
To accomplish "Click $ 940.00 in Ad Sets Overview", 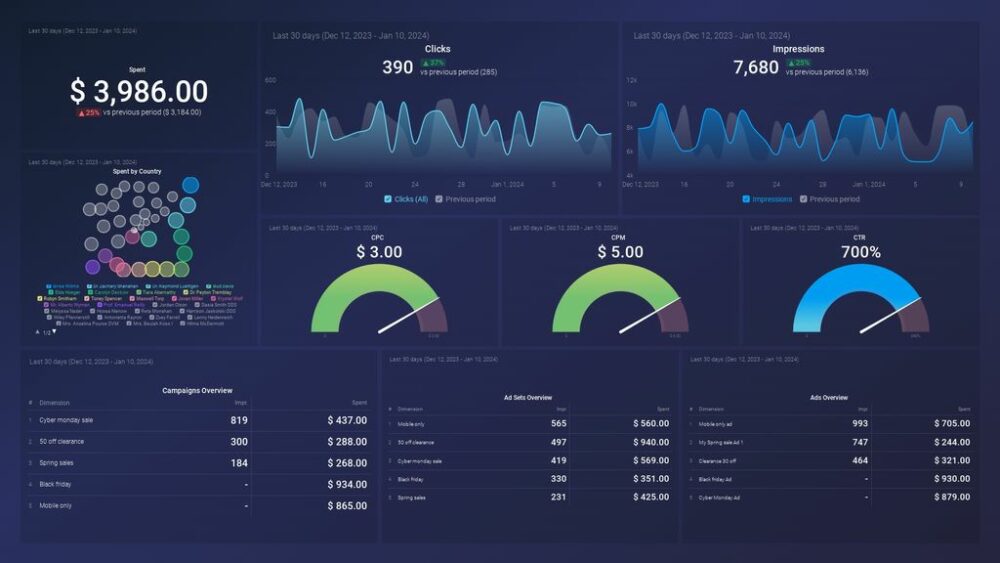I will (651, 442).
